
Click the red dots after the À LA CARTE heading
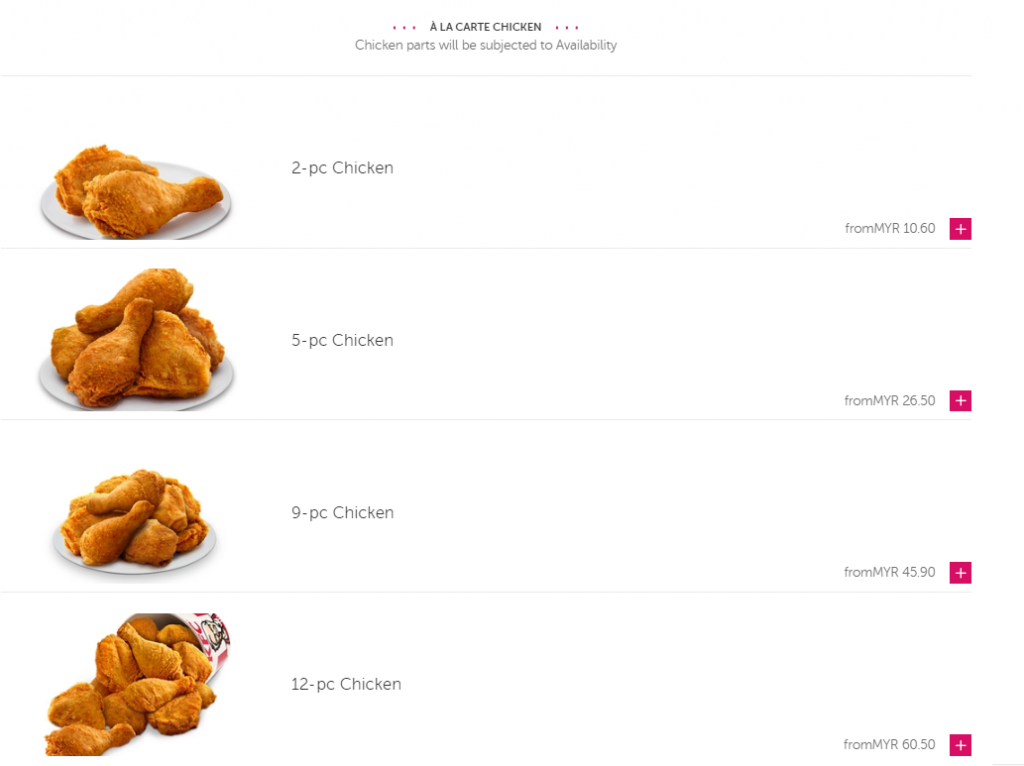click(x=567, y=28)
